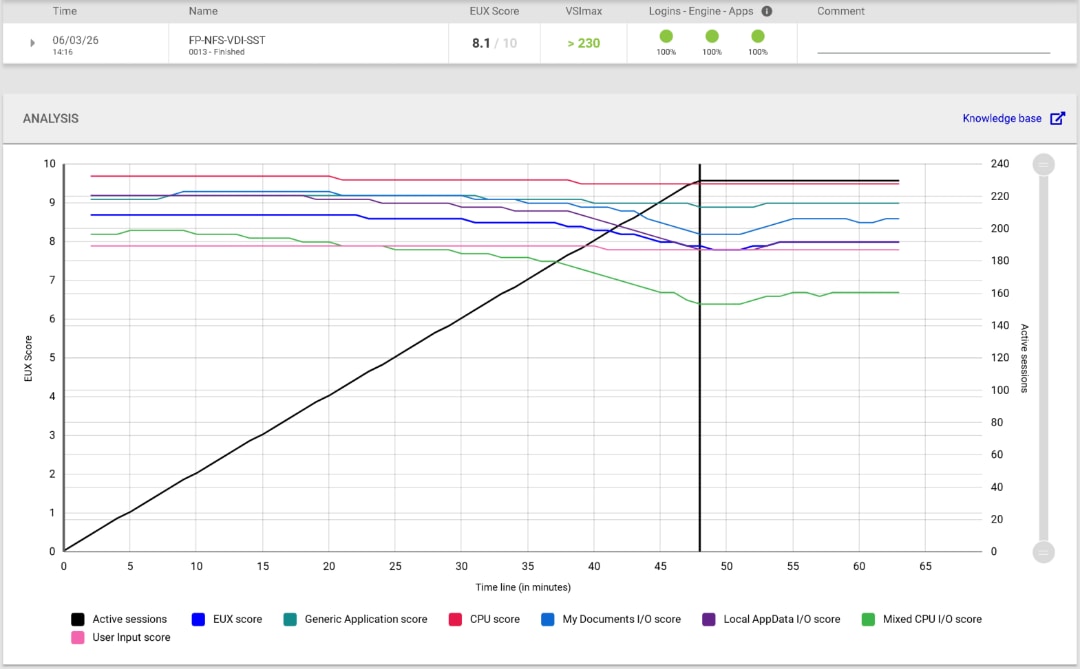Screen dimensions: 1080x669
Task: Click the VSImax column header
Action: [x=583, y=11]
